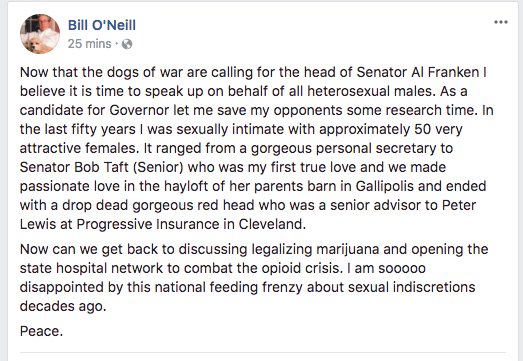Viewport: 523px width, 361px height.
Task: Open the 25 mins timestamp permalink
Action: (89, 44)
